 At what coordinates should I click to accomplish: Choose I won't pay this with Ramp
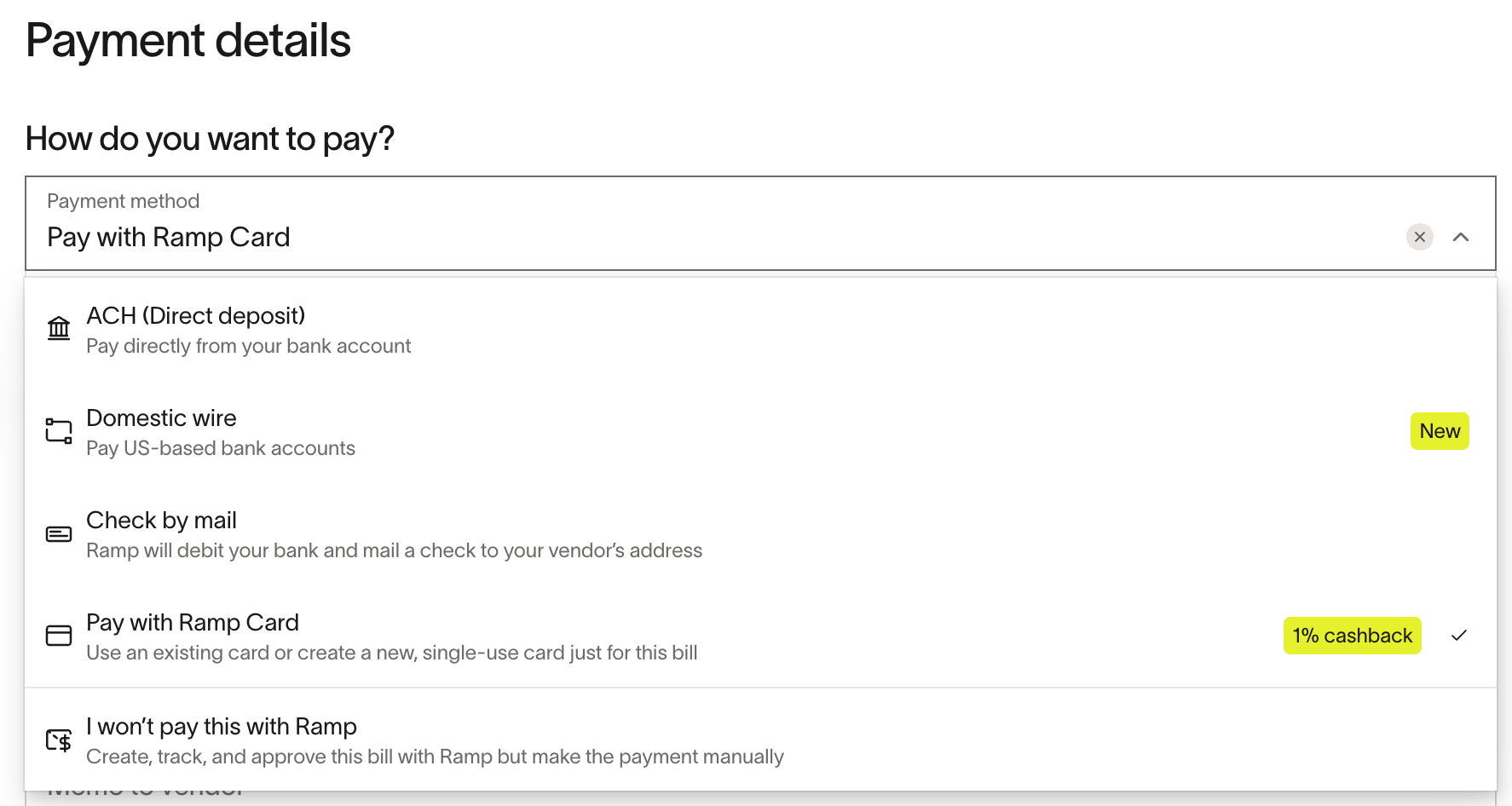760,740
